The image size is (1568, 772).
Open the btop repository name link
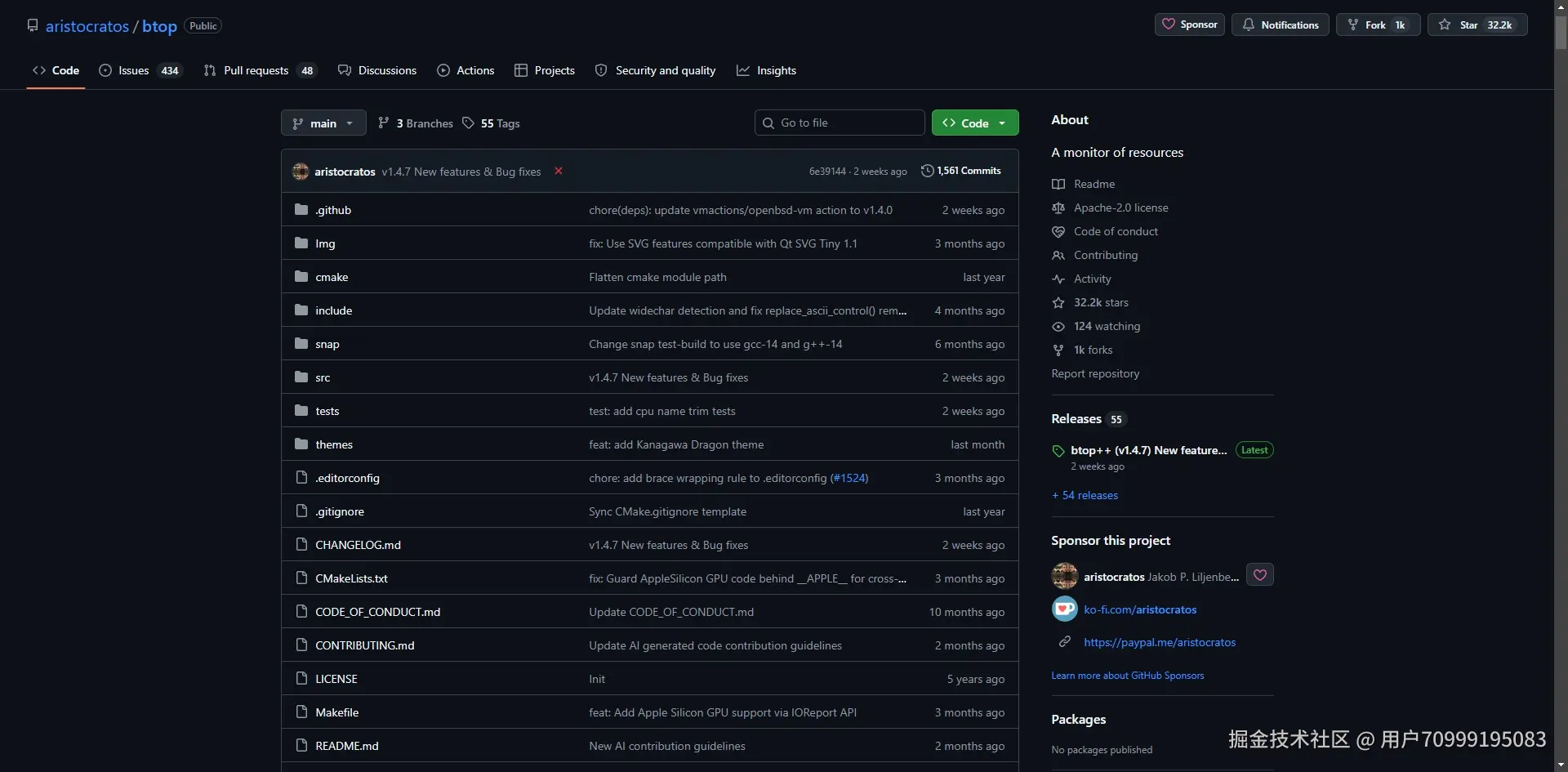tap(159, 26)
